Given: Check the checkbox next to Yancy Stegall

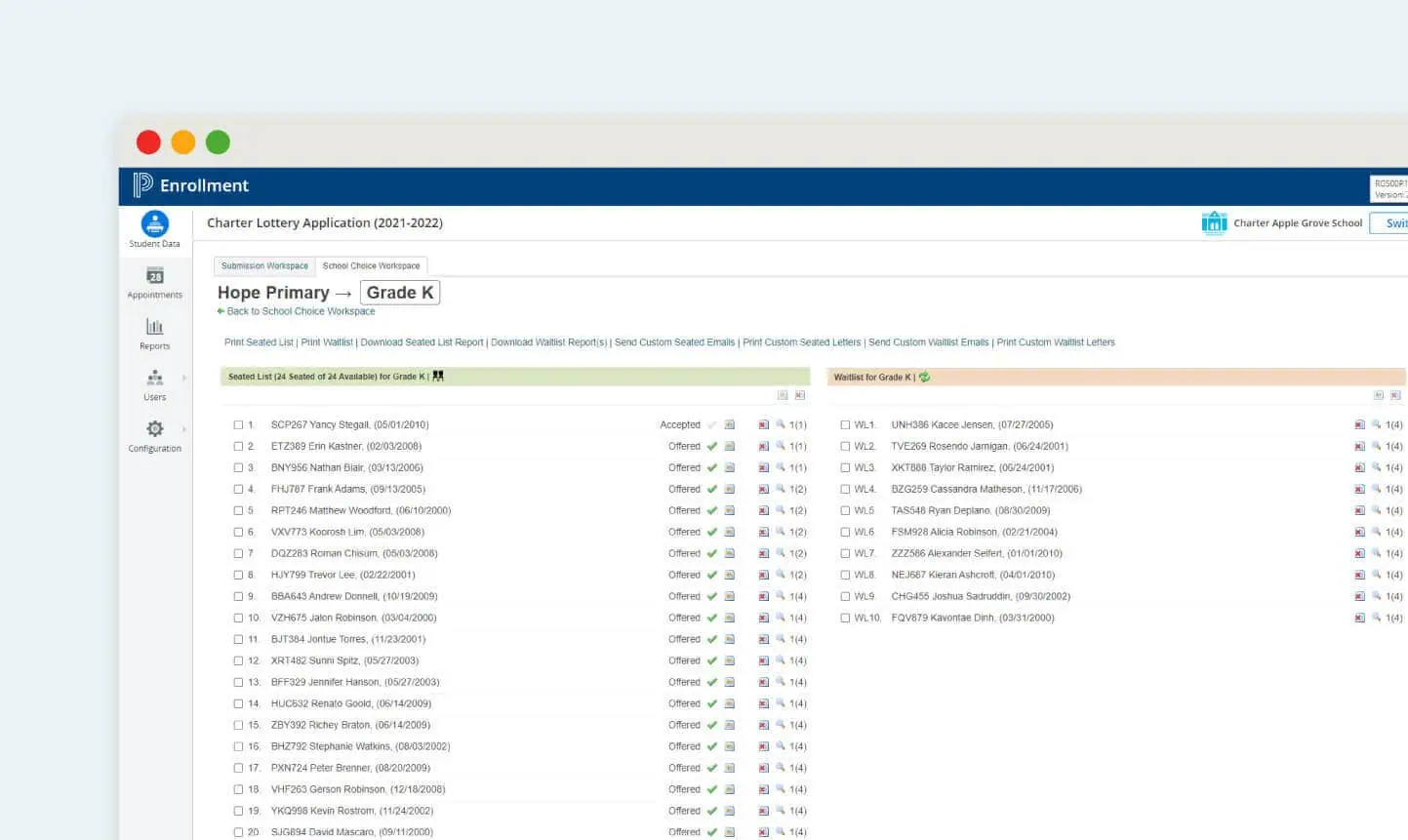Looking at the screenshot, I should click(x=237, y=424).
